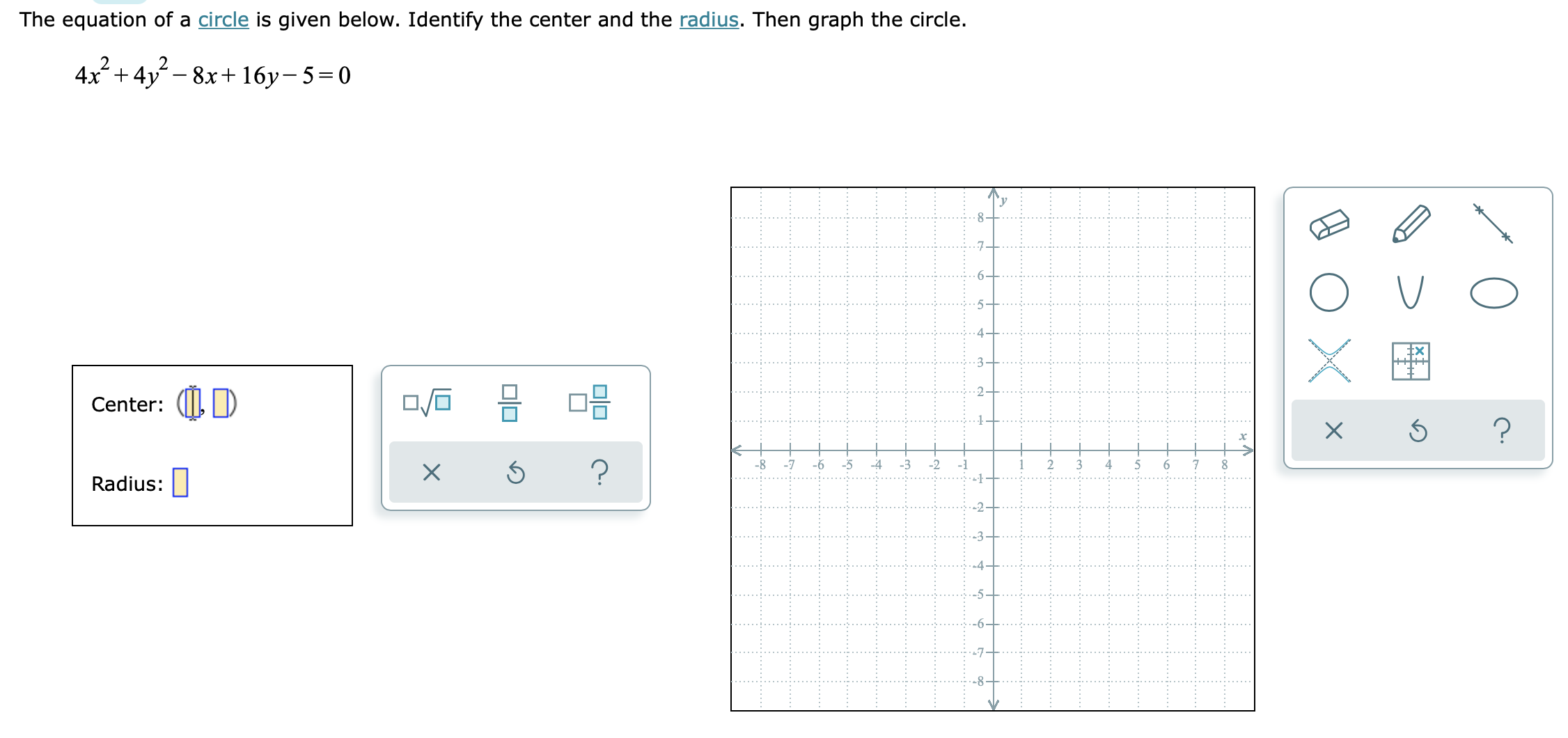Insert a fraction template
Viewport: 1568px width, 738px height.
click(x=509, y=402)
